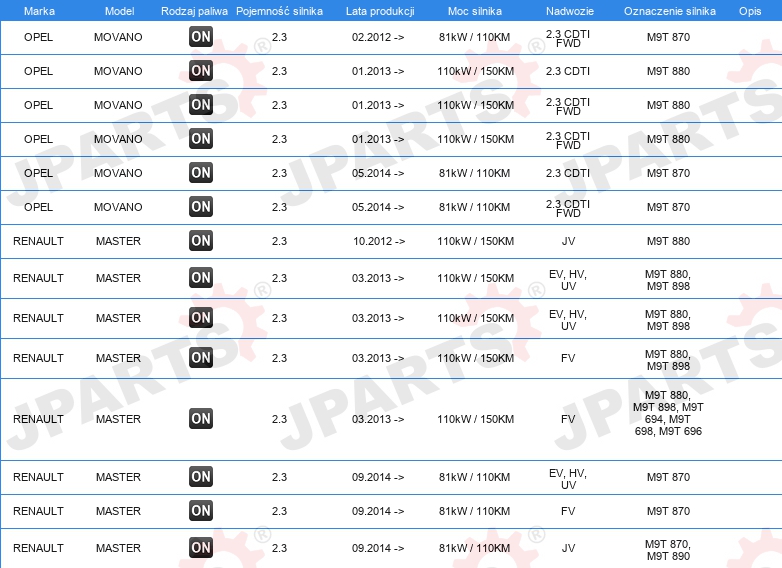Click the Oznaczenie silnika column header
Image resolution: width=782 pixels, height=568 pixels.
670,11
